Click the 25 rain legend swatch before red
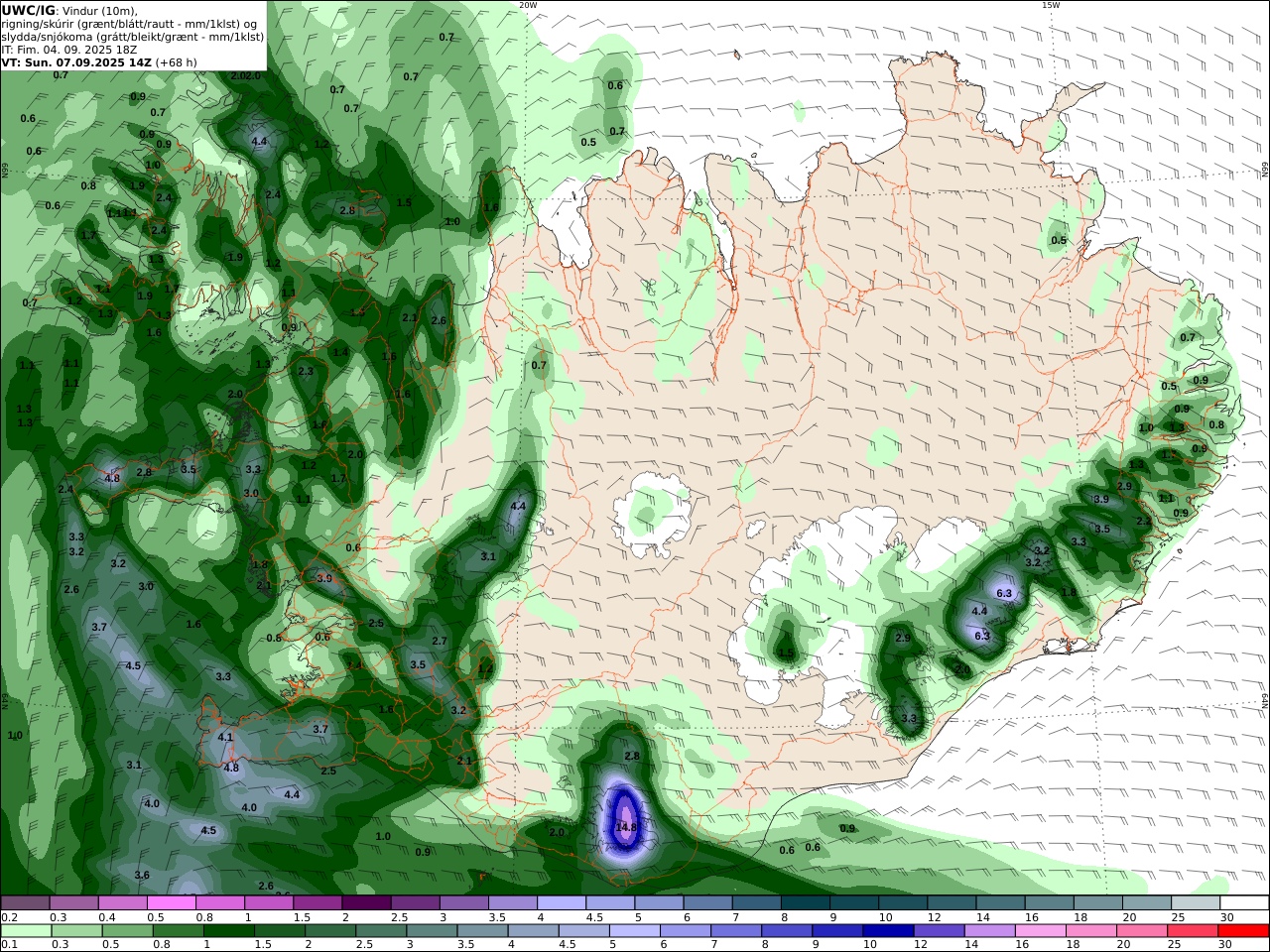This screenshot has width=1270, height=952. click(1193, 931)
